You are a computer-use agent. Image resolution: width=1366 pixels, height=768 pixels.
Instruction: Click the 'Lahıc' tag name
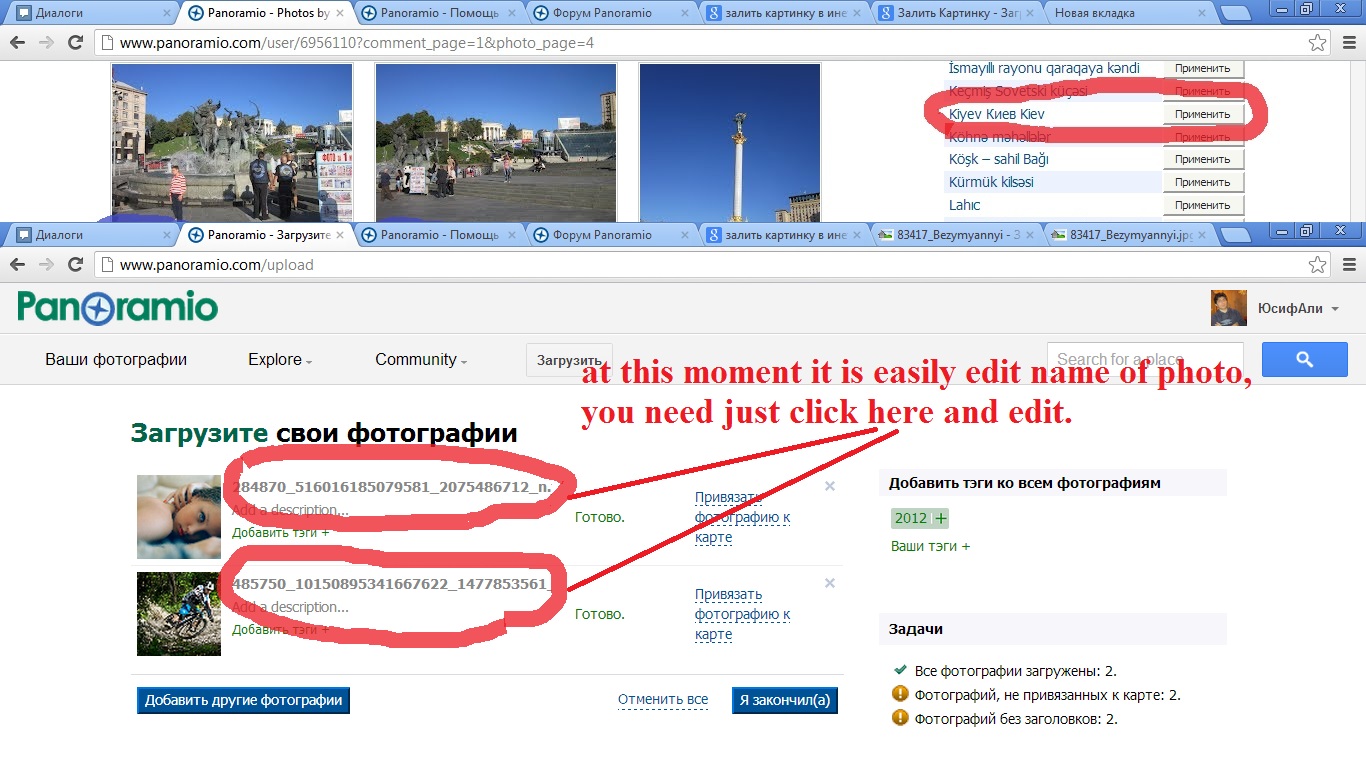click(965, 205)
